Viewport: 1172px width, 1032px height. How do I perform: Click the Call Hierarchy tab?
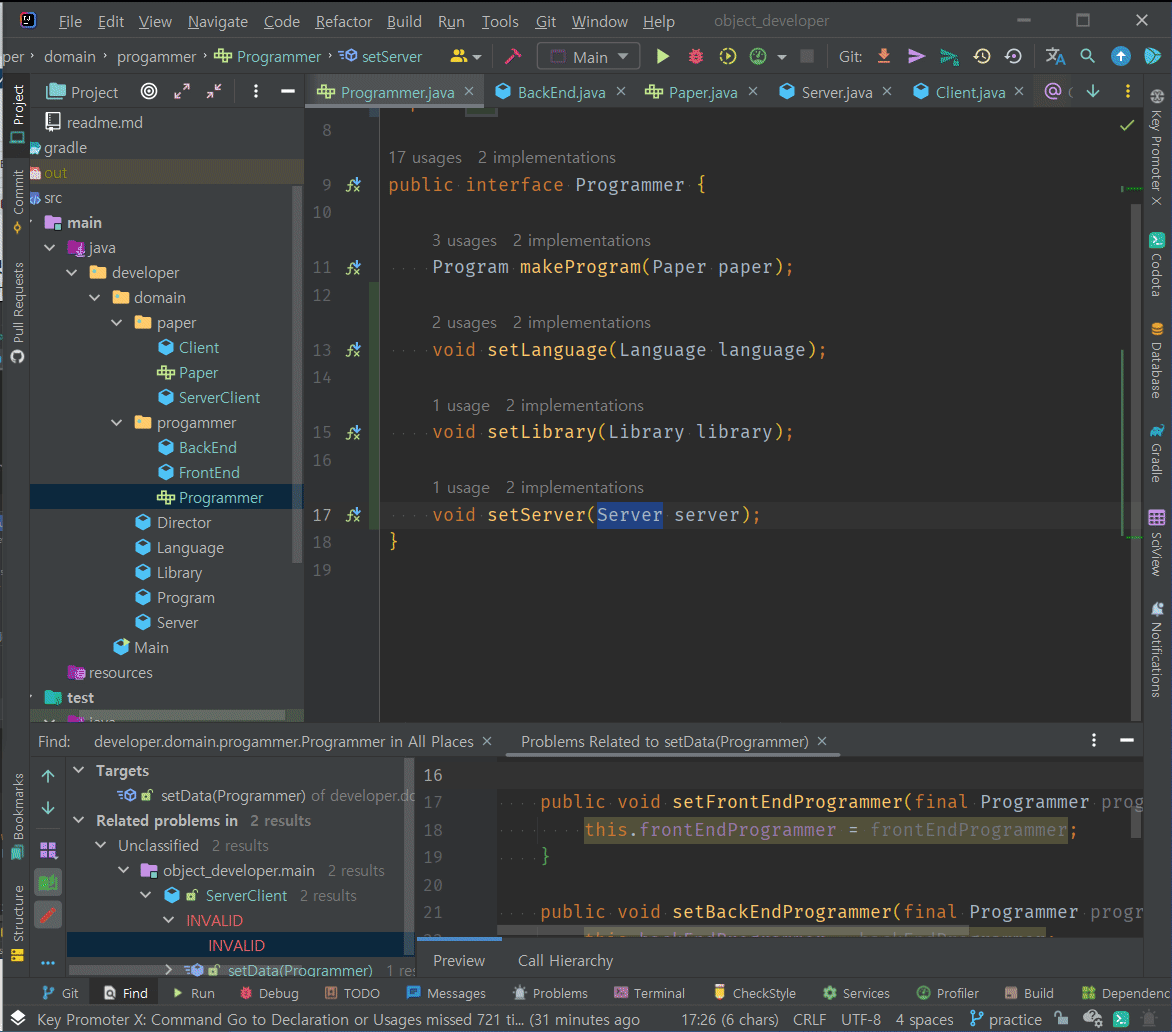click(565, 961)
